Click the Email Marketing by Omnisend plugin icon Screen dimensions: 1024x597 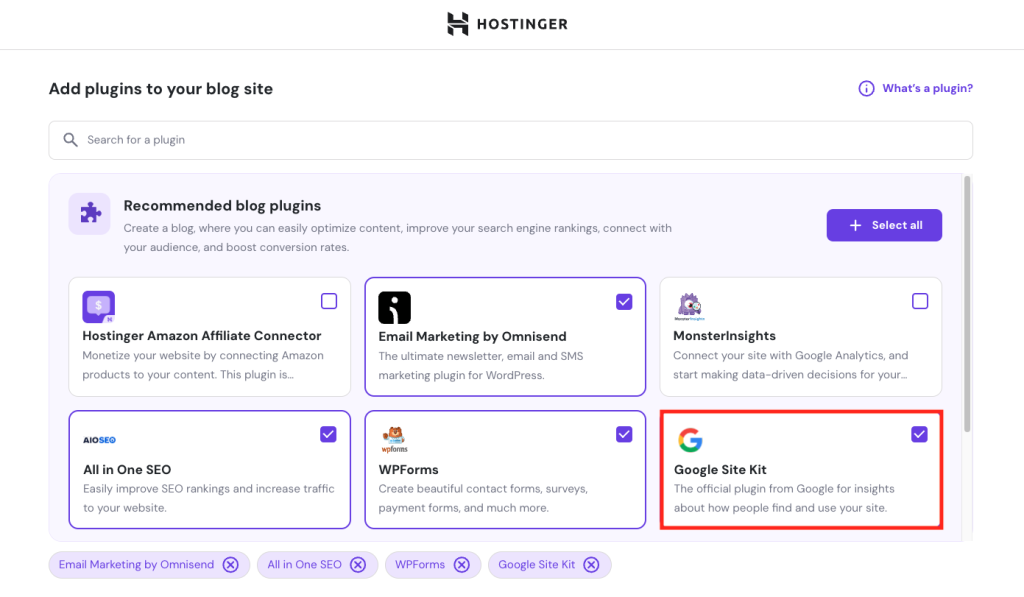(x=394, y=307)
